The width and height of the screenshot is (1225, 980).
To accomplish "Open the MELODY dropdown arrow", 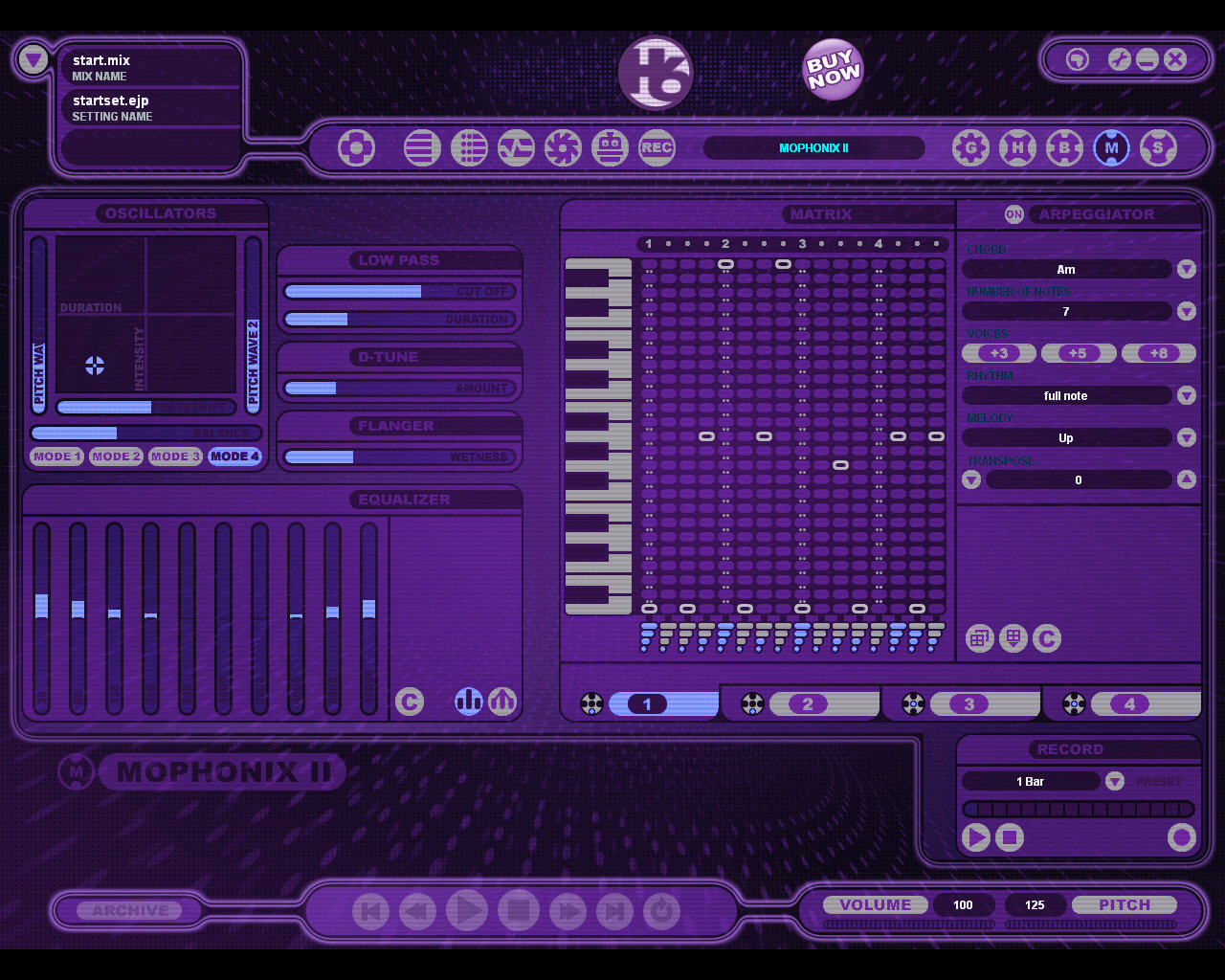I will click(1187, 437).
